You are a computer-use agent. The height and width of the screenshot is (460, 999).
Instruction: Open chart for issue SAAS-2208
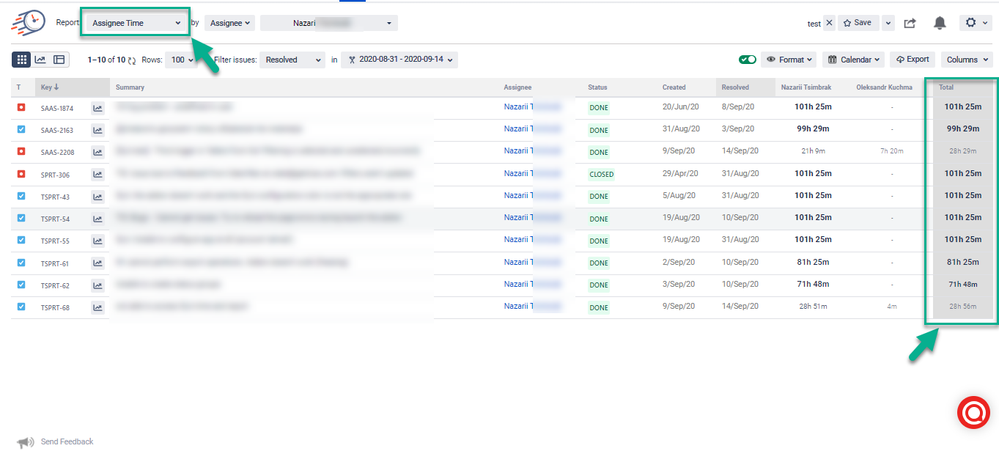[97, 152]
